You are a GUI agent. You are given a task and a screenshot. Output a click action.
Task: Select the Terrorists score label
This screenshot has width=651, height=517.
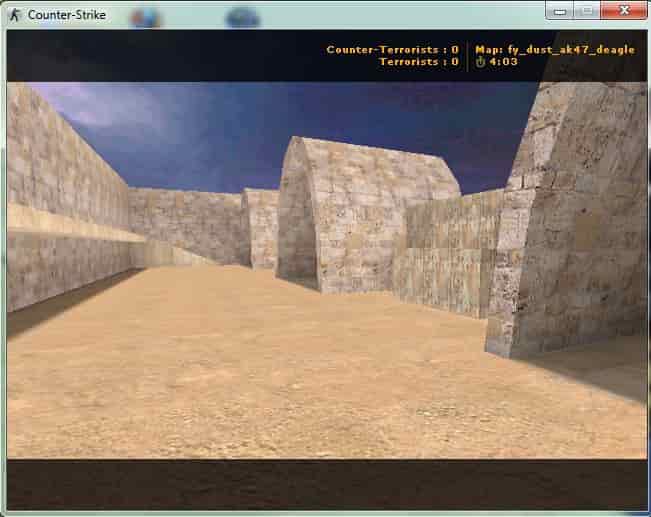tap(419, 62)
